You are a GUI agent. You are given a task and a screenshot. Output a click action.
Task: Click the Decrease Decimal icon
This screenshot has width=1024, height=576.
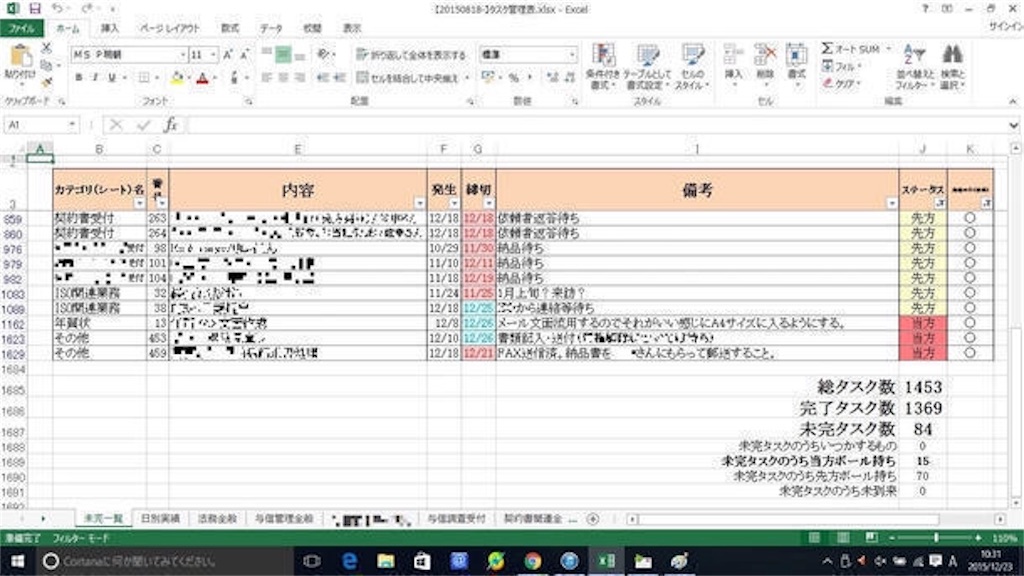pyautogui.click(x=569, y=78)
